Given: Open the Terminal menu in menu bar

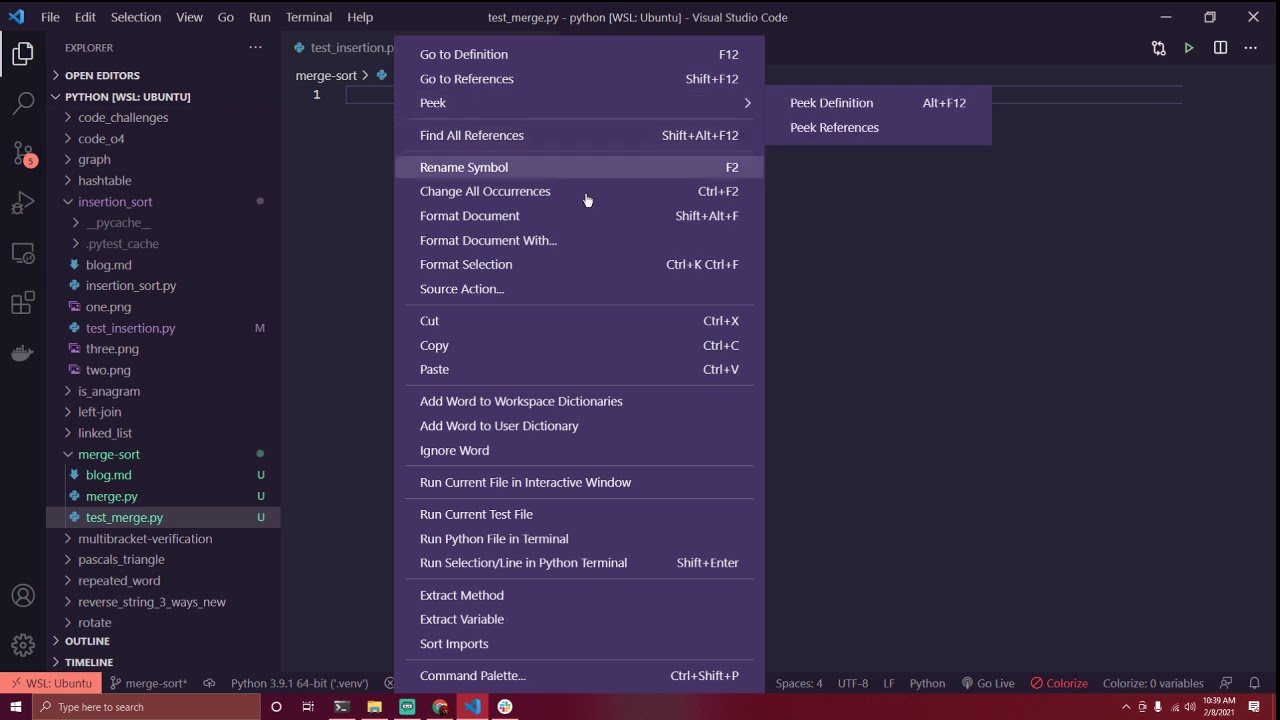Looking at the screenshot, I should (x=308, y=17).
